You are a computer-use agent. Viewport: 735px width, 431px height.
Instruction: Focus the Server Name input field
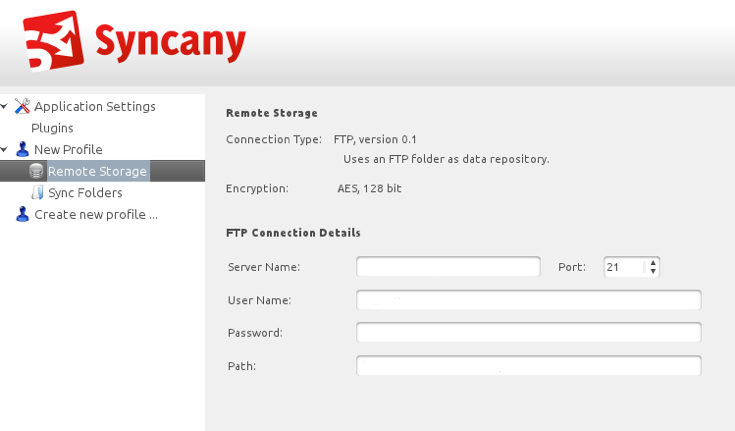tap(448, 267)
